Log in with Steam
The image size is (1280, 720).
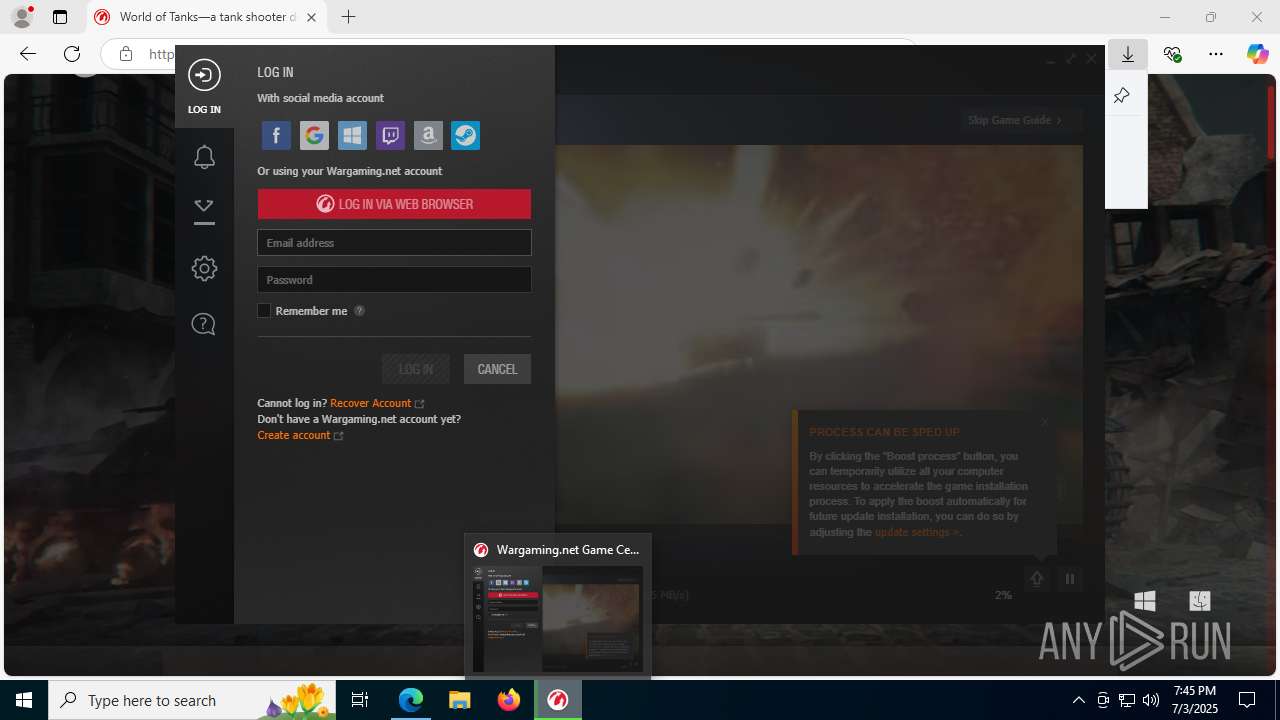(x=466, y=135)
